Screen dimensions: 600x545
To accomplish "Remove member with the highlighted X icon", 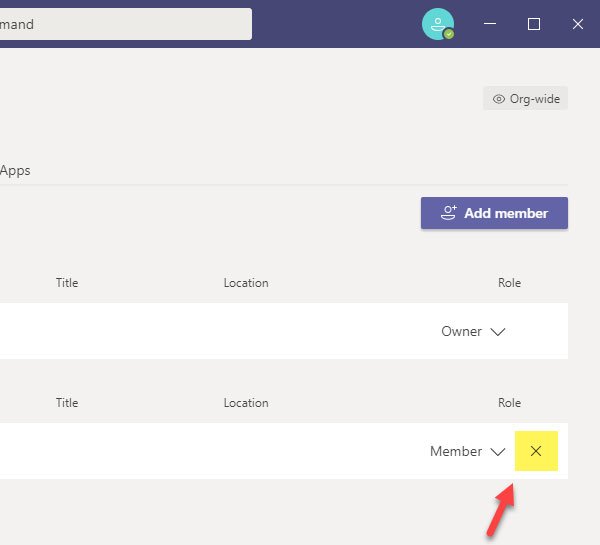I will [536, 451].
